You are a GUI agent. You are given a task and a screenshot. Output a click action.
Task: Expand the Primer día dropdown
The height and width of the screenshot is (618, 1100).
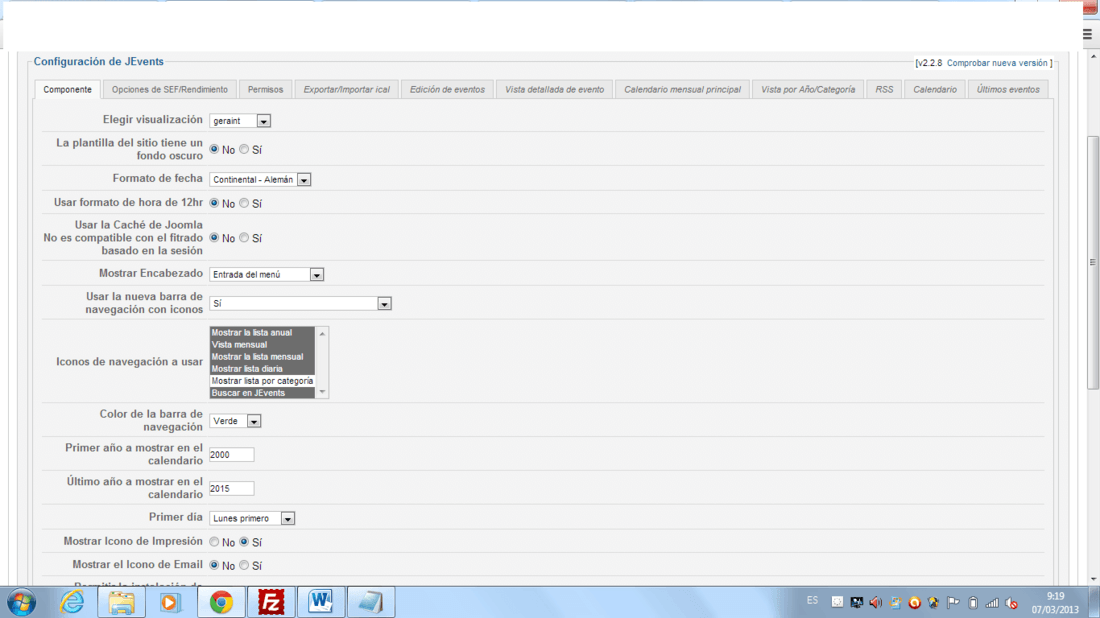click(x=252, y=518)
